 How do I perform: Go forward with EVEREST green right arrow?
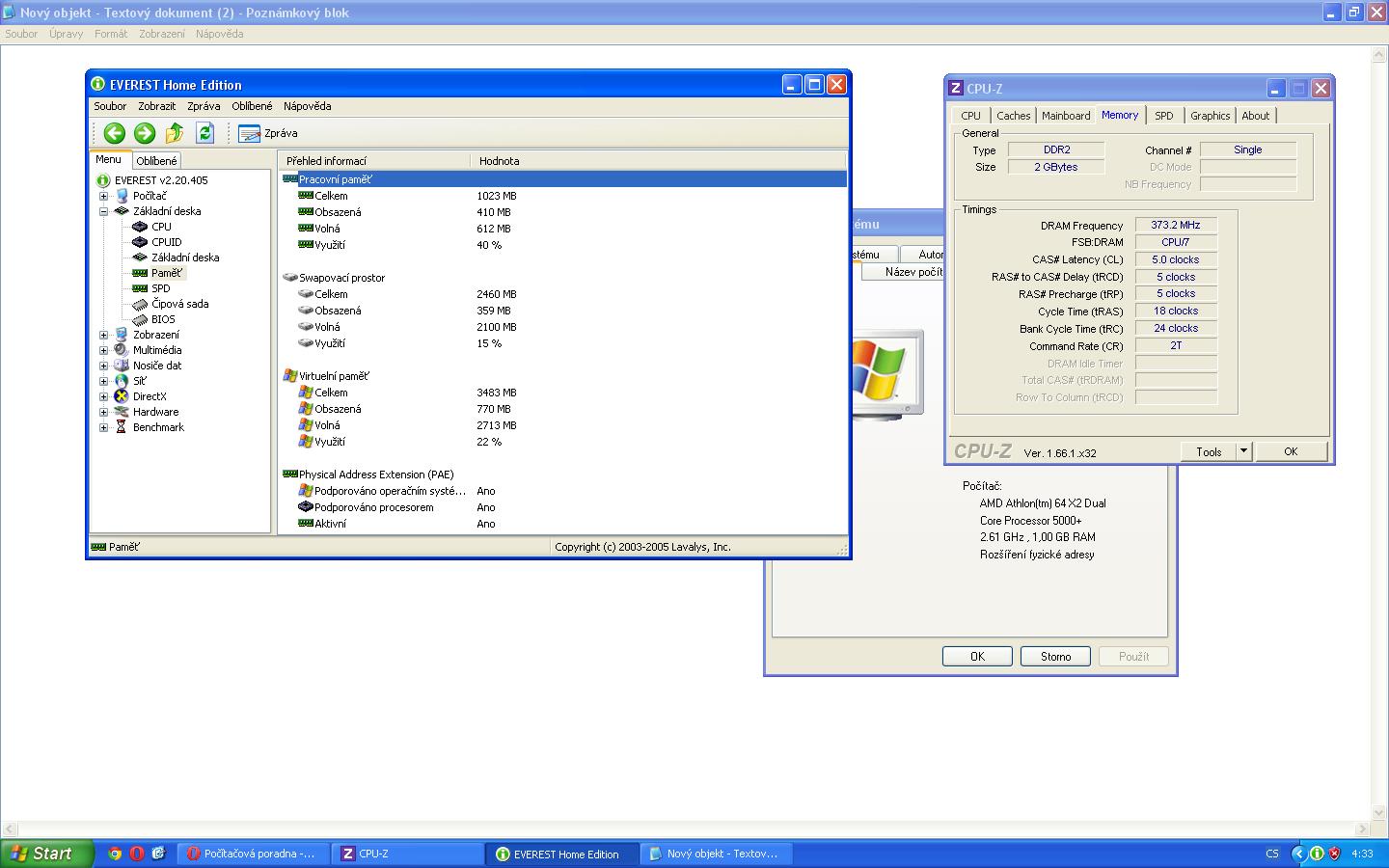pyautogui.click(x=145, y=133)
